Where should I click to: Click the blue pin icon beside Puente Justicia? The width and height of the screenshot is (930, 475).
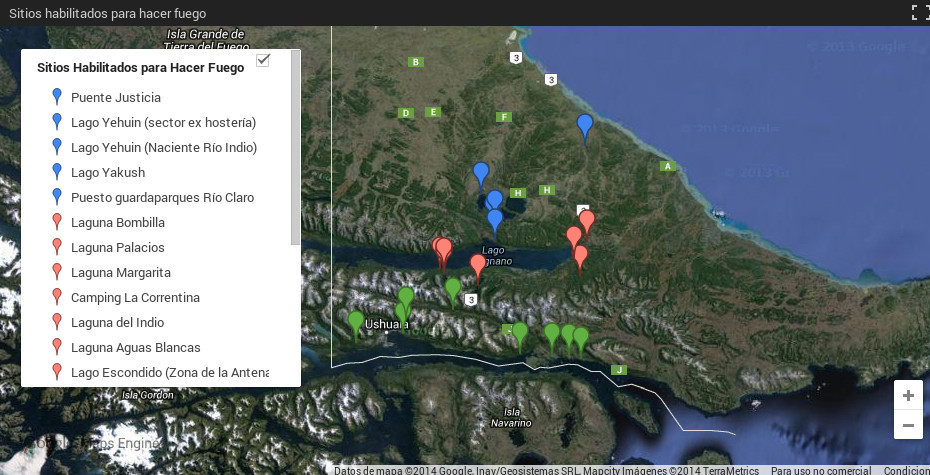point(57,97)
